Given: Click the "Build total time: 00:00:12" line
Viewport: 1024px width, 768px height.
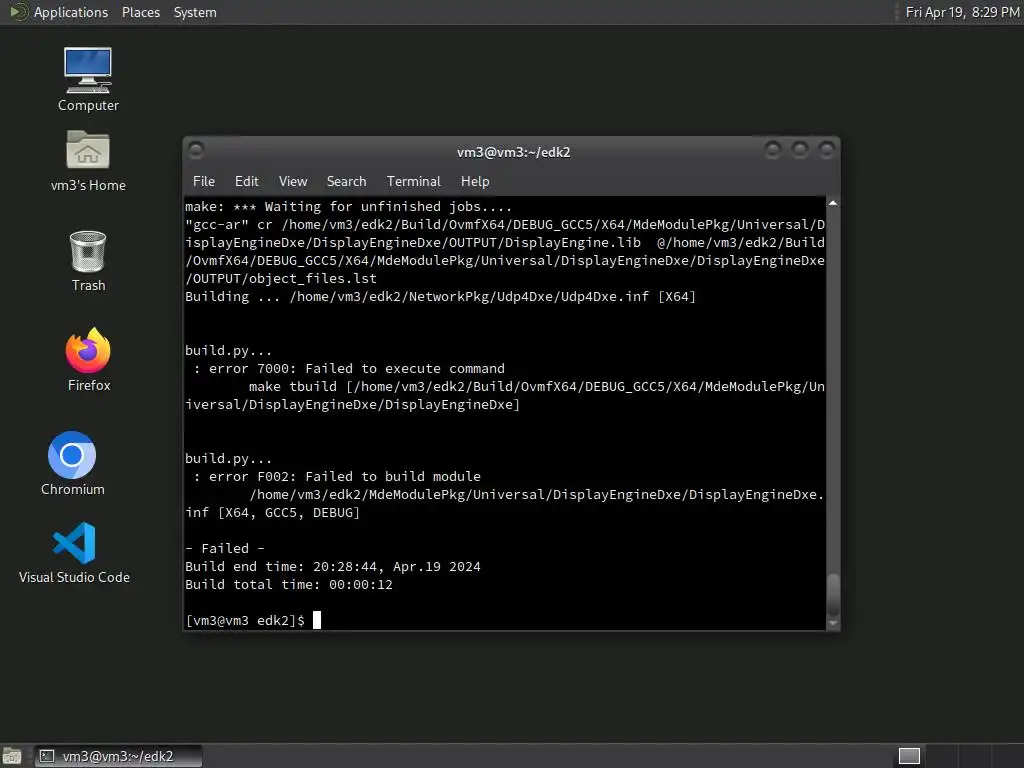Looking at the screenshot, I should pos(289,584).
